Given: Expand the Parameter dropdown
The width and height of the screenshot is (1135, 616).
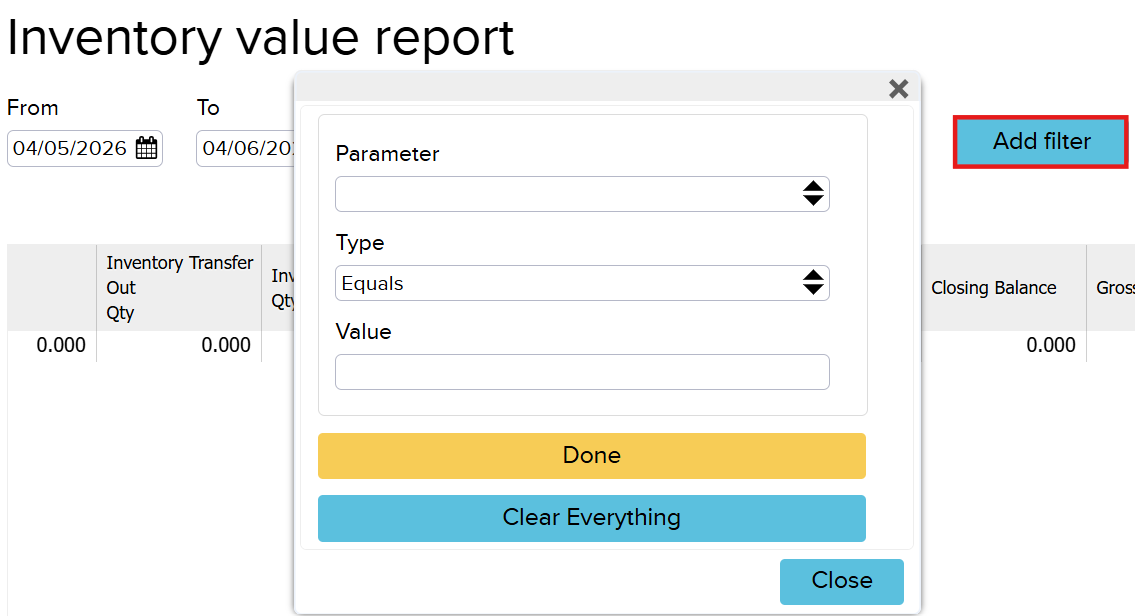Looking at the screenshot, I should coord(582,194).
